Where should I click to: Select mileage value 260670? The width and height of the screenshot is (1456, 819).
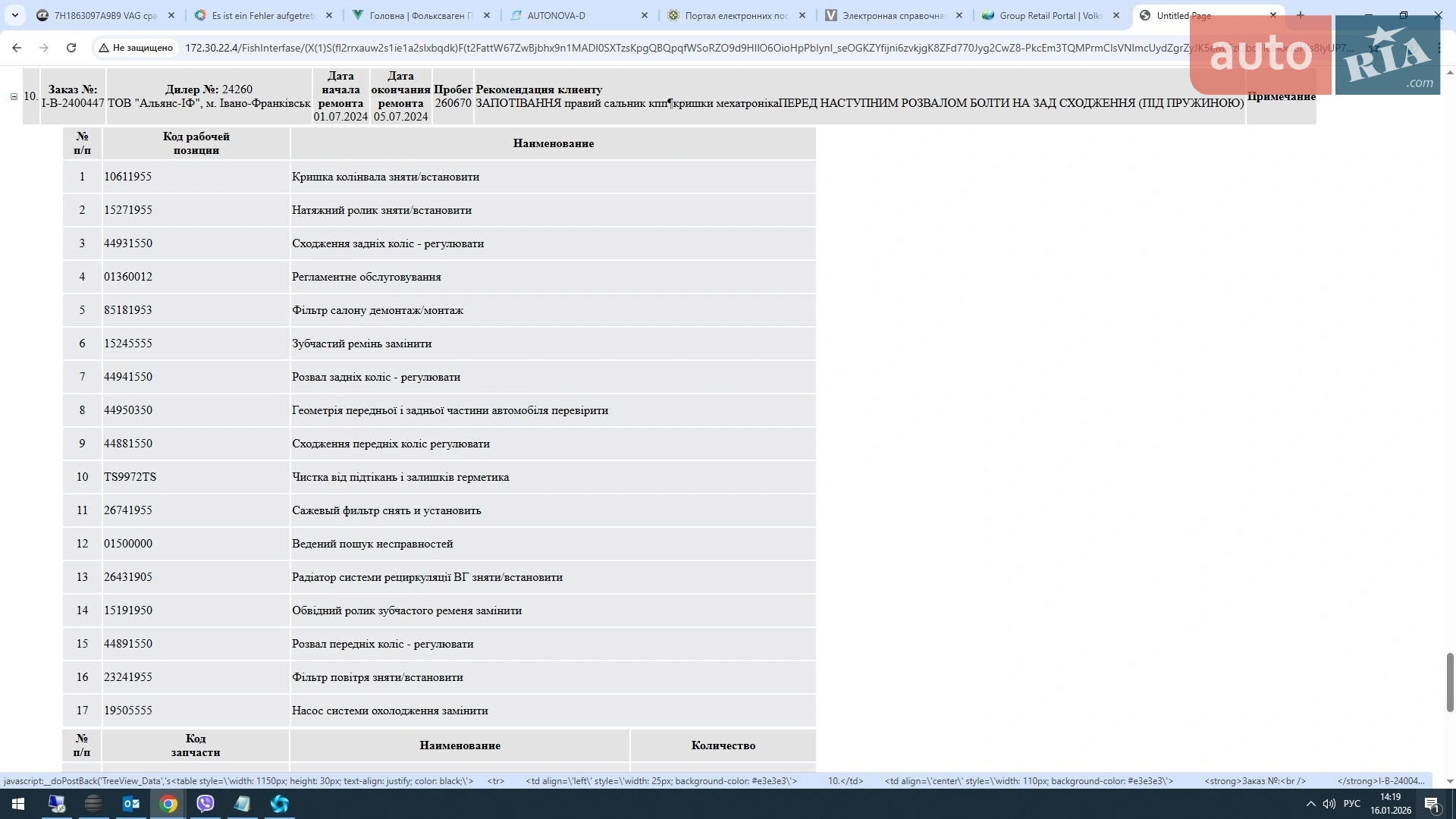click(453, 103)
